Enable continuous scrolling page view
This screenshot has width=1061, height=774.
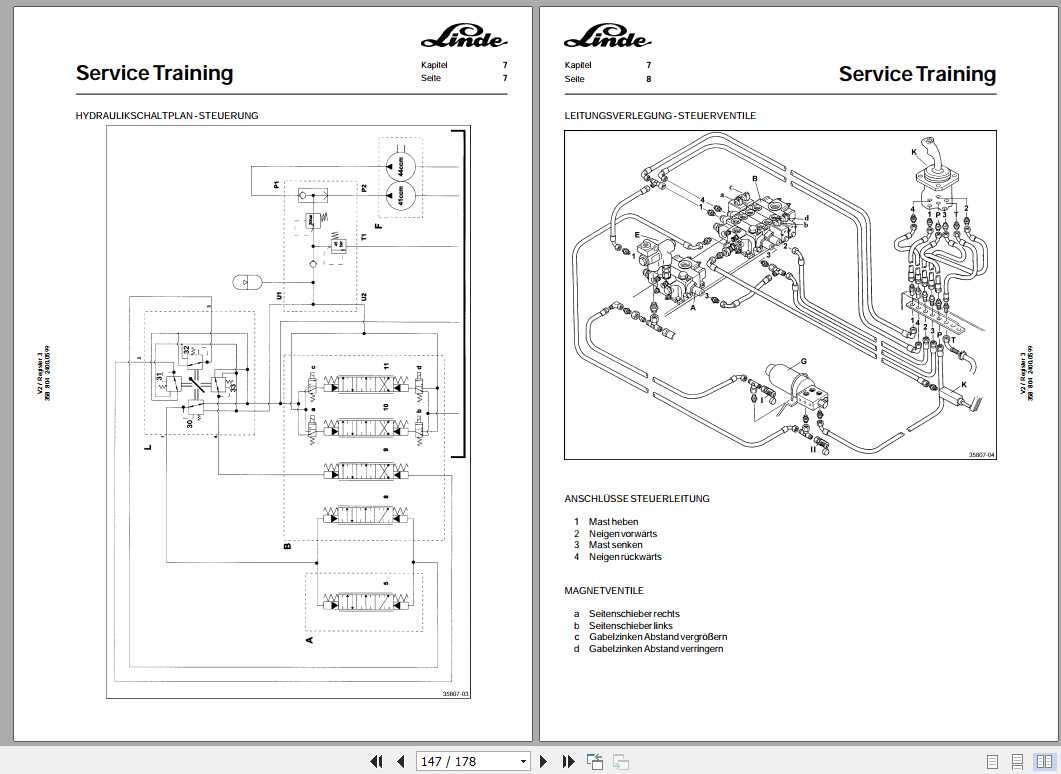pyautogui.click(x=1018, y=762)
